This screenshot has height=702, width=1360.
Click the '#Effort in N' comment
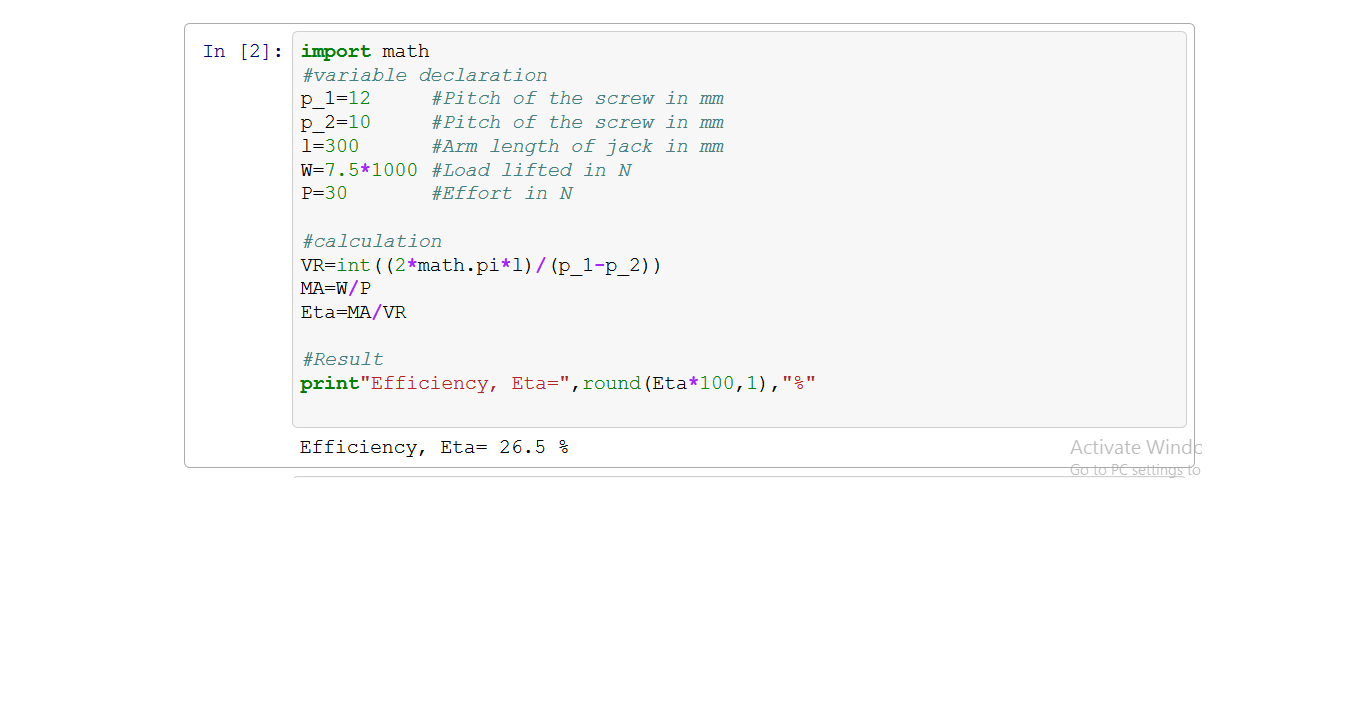click(x=502, y=194)
